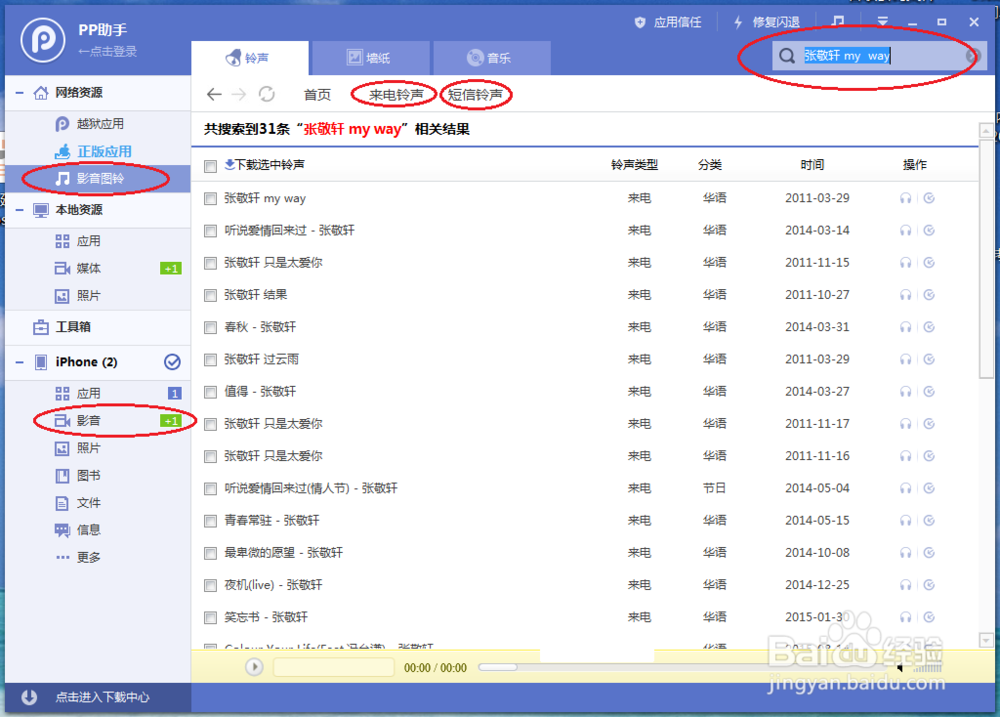Click the player volume speaker icon
The image size is (1000, 717).
coord(899,668)
